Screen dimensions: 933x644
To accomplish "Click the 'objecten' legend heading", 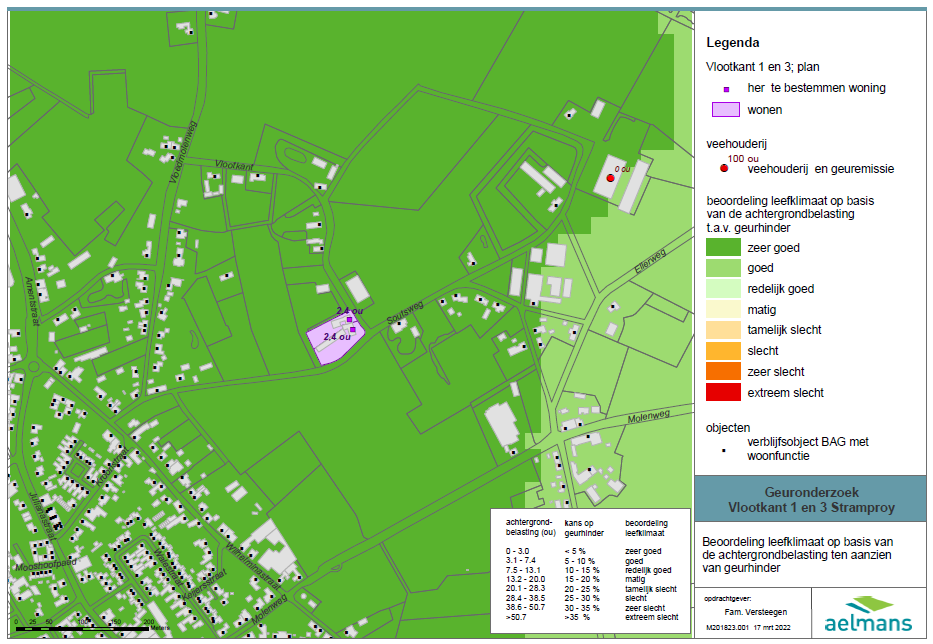I will 728,428.
